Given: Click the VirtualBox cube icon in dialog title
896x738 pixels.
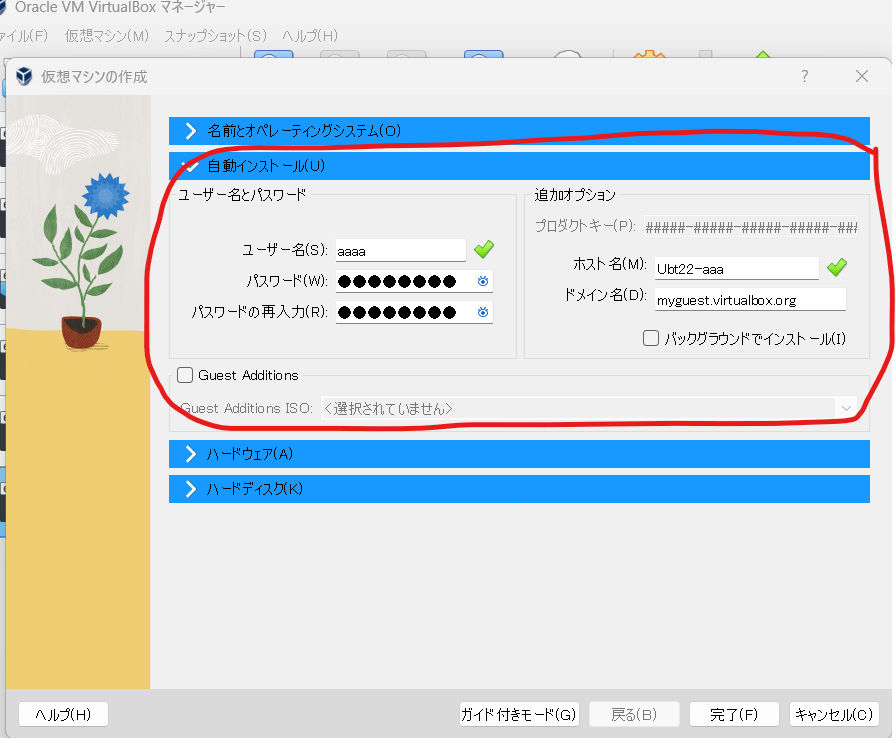Looking at the screenshot, I should click(x=24, y=76).
